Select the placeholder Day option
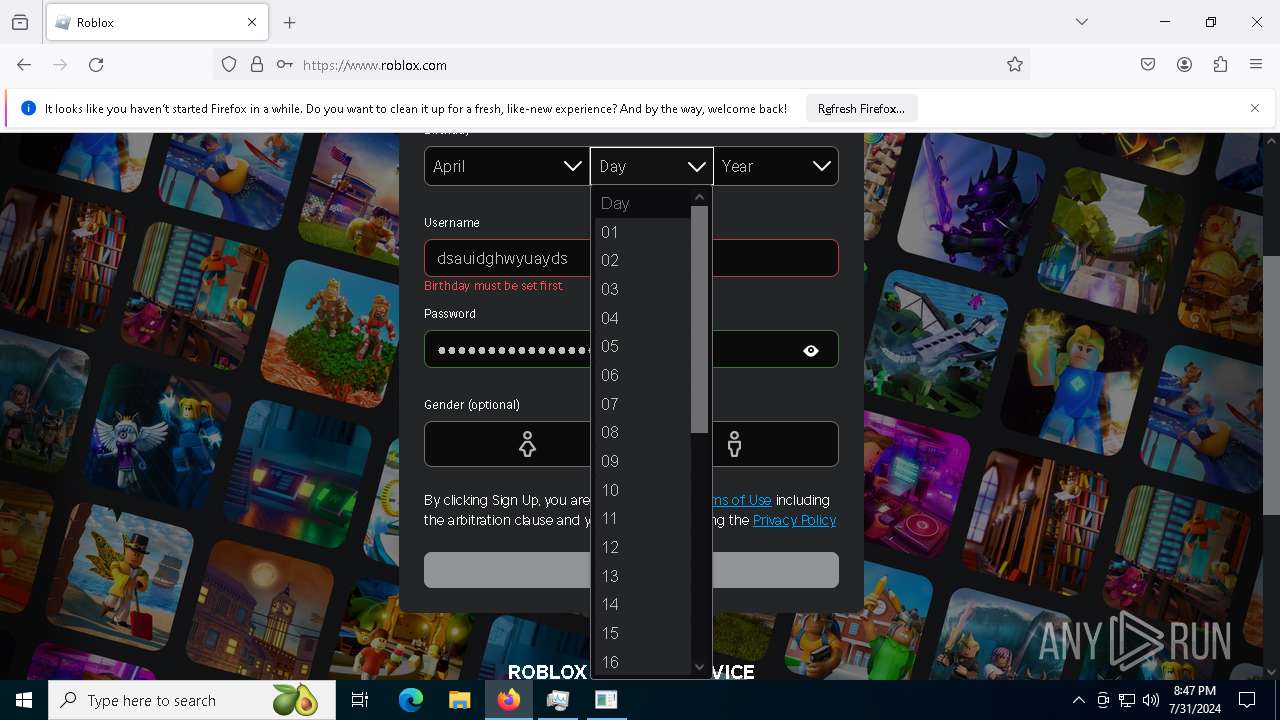Screen dimensions: 1280x720 [x=643, y=203]
